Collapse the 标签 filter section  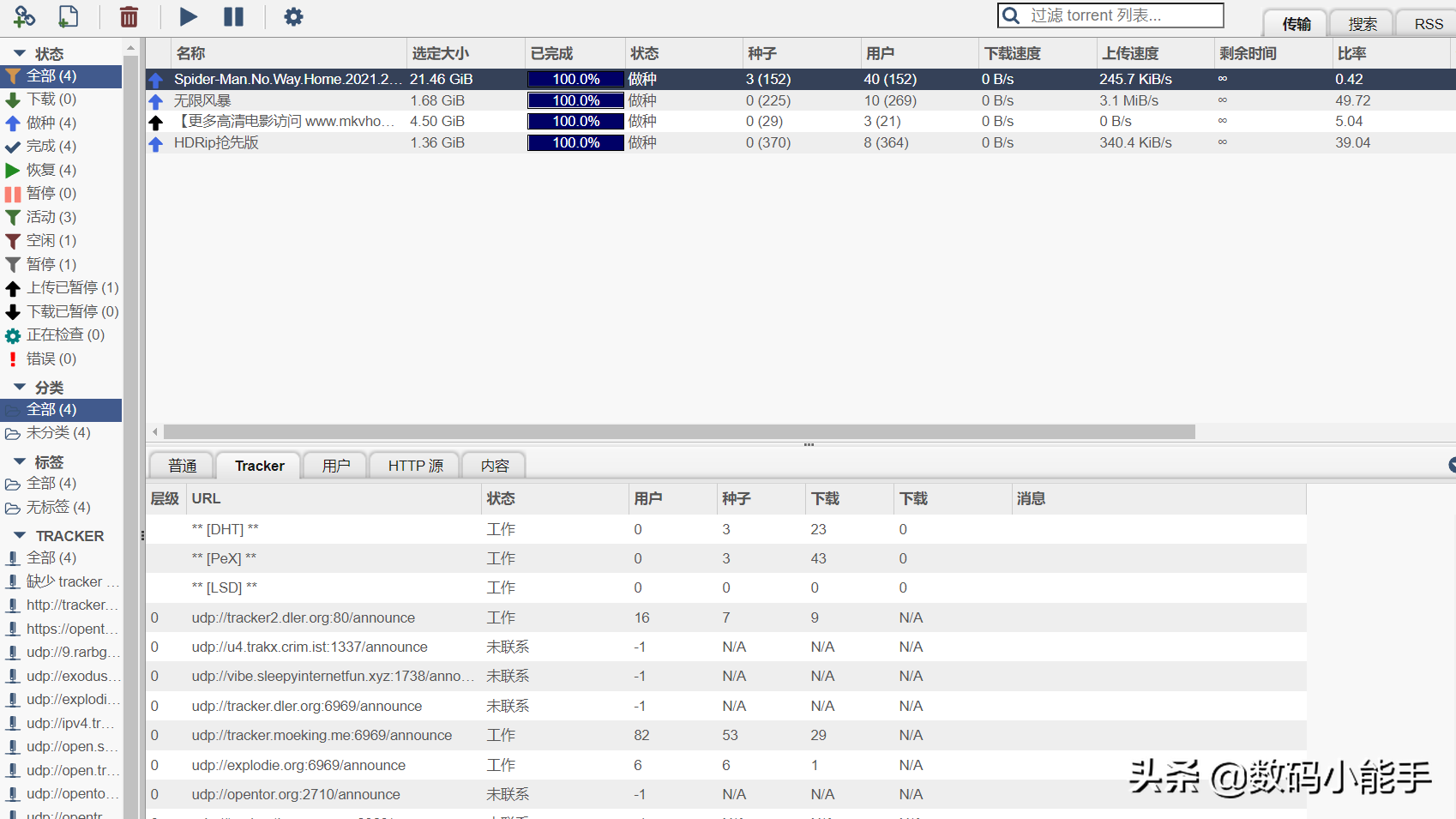pyautogui.click(x=20, y=461)
